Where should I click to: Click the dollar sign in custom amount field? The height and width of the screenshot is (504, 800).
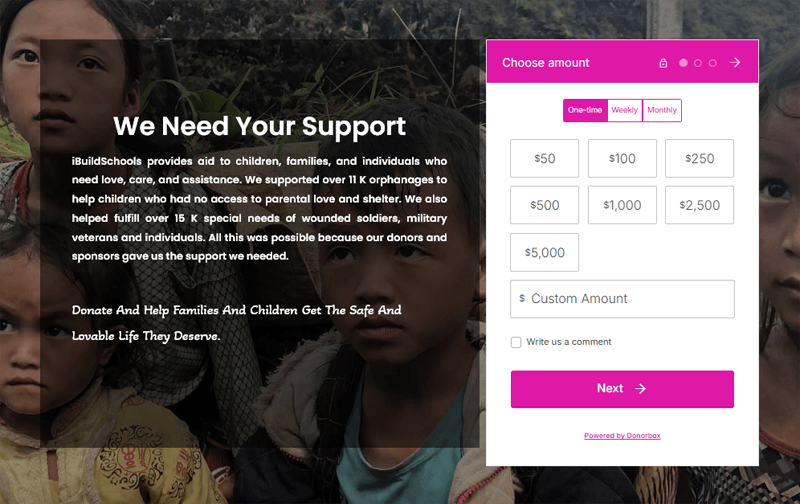[x=522, y=298]
